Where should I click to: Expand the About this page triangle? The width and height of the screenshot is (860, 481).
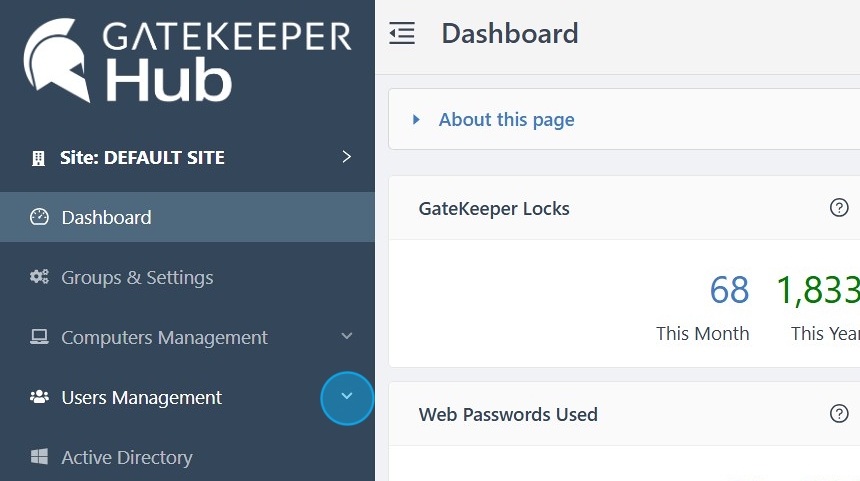416,120
